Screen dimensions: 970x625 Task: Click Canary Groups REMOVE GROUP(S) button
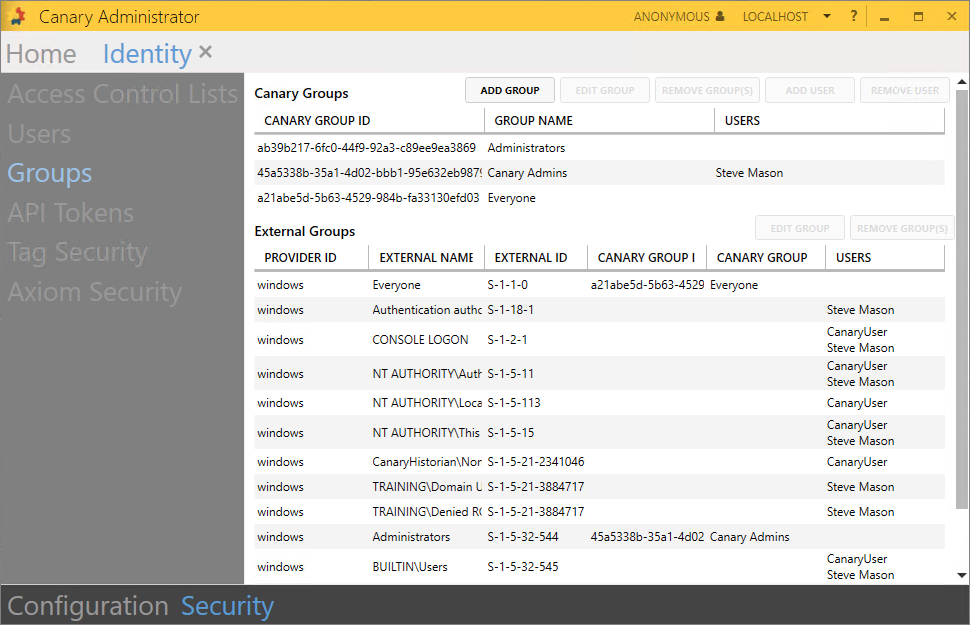[707, 90]
